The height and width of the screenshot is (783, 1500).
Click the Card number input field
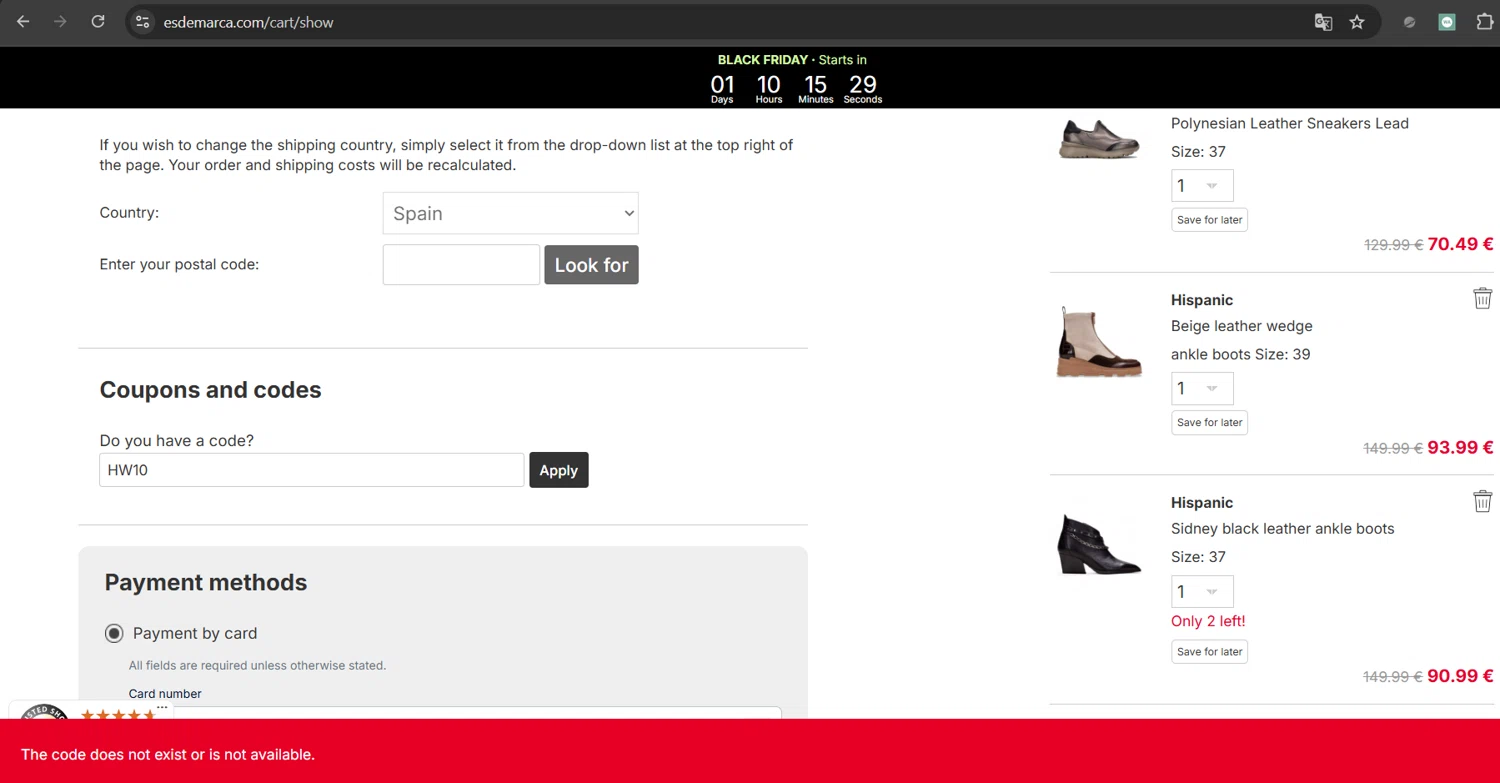coord(455,713)
